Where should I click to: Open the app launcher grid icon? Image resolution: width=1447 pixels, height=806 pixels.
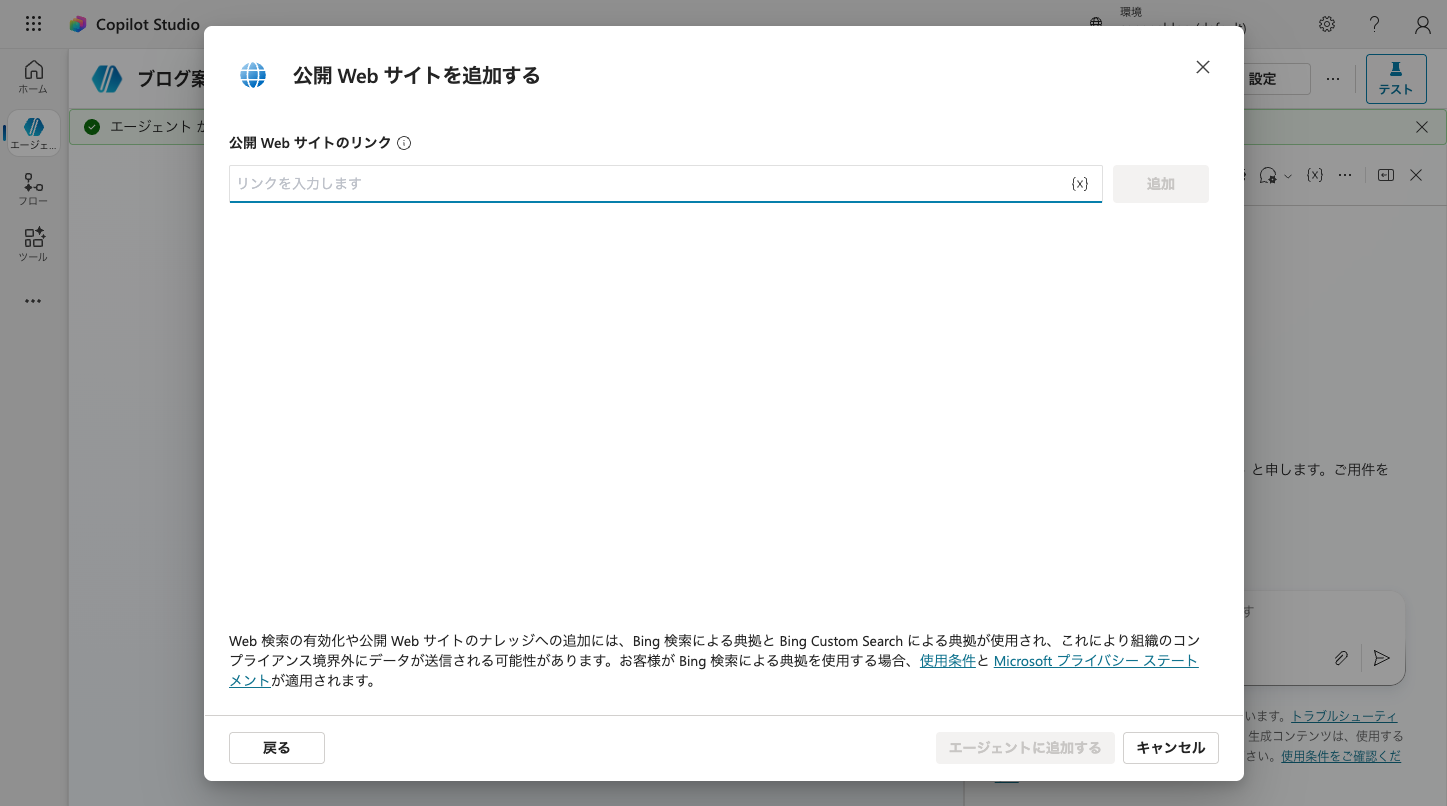click(x=33, y=24)
